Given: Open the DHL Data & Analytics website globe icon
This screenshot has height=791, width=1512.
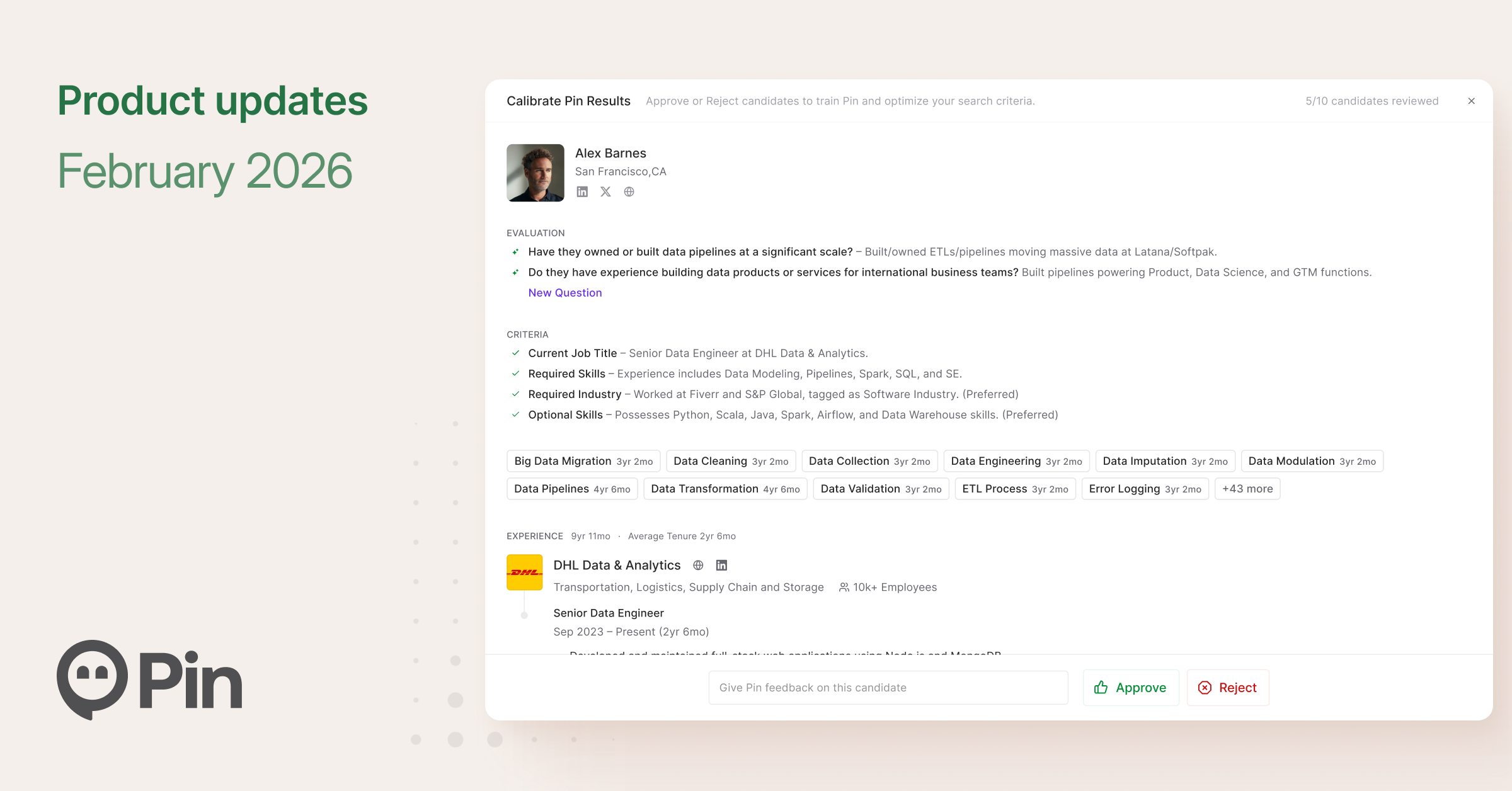Looking at the screenshot, I should [698, 565].
